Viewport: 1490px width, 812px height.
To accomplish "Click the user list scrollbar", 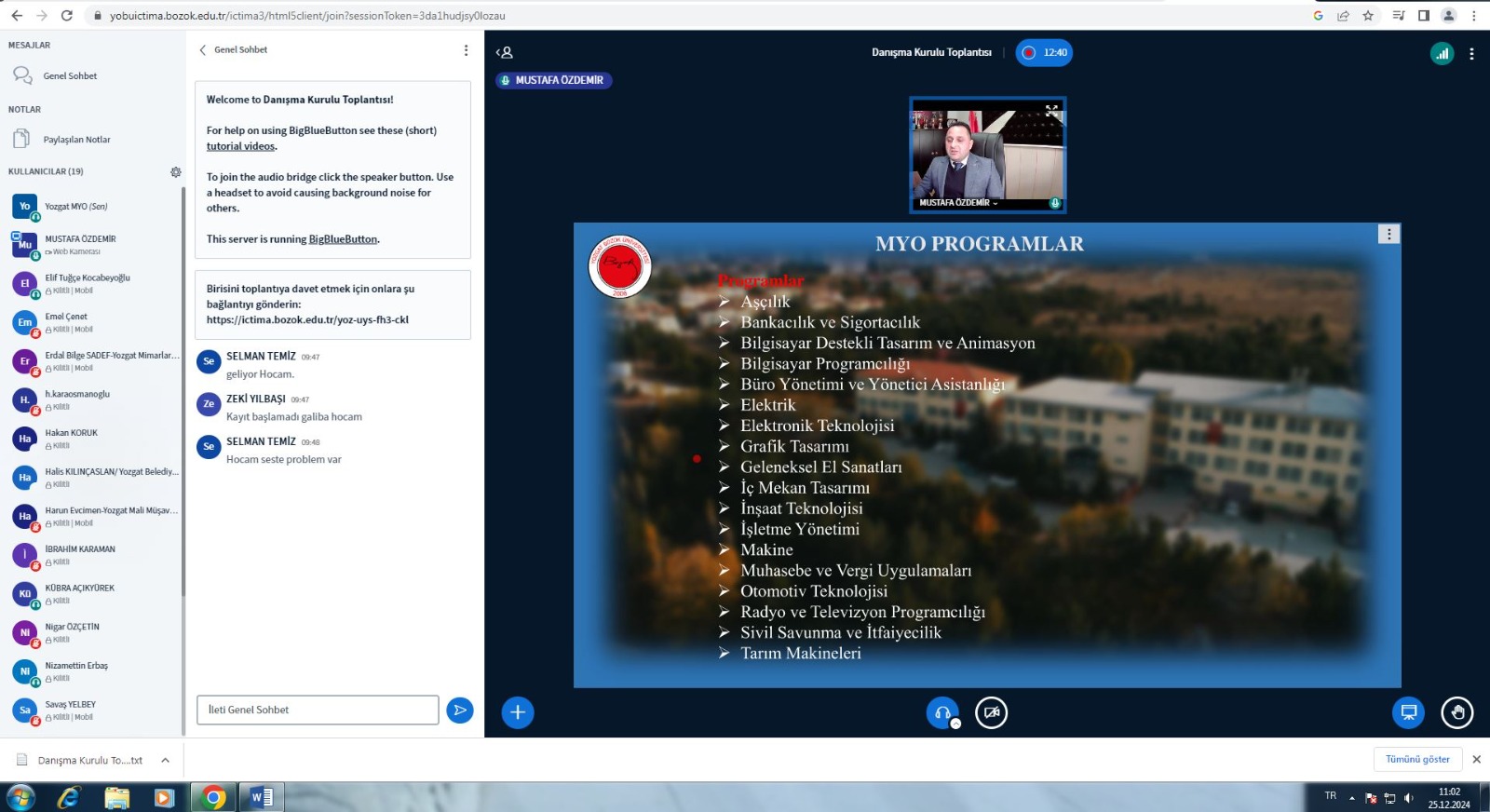I will tap(183, 391).
